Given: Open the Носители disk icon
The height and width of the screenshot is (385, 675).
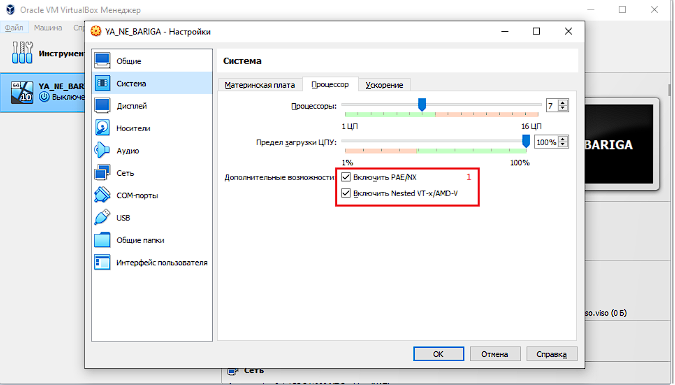Looking at the screenshot, I should (102, 128).
